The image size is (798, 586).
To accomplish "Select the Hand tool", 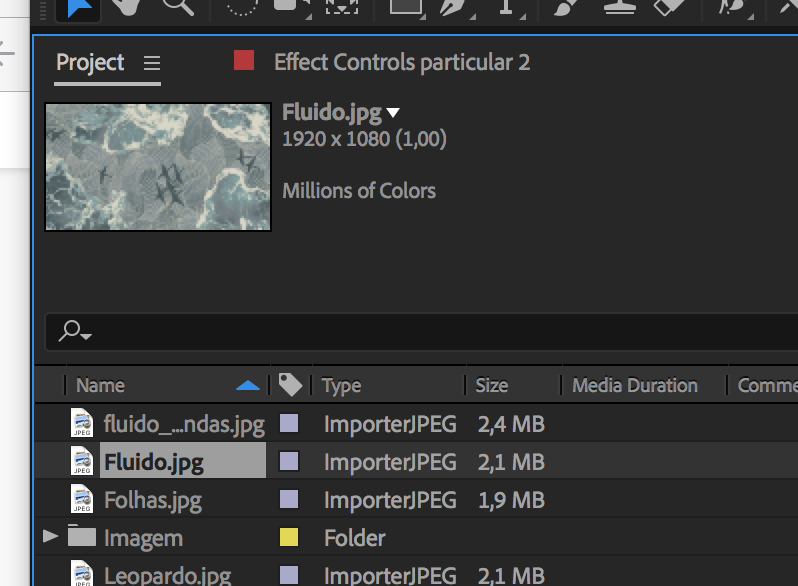I will pyautogui.click(x=126, y=8).
